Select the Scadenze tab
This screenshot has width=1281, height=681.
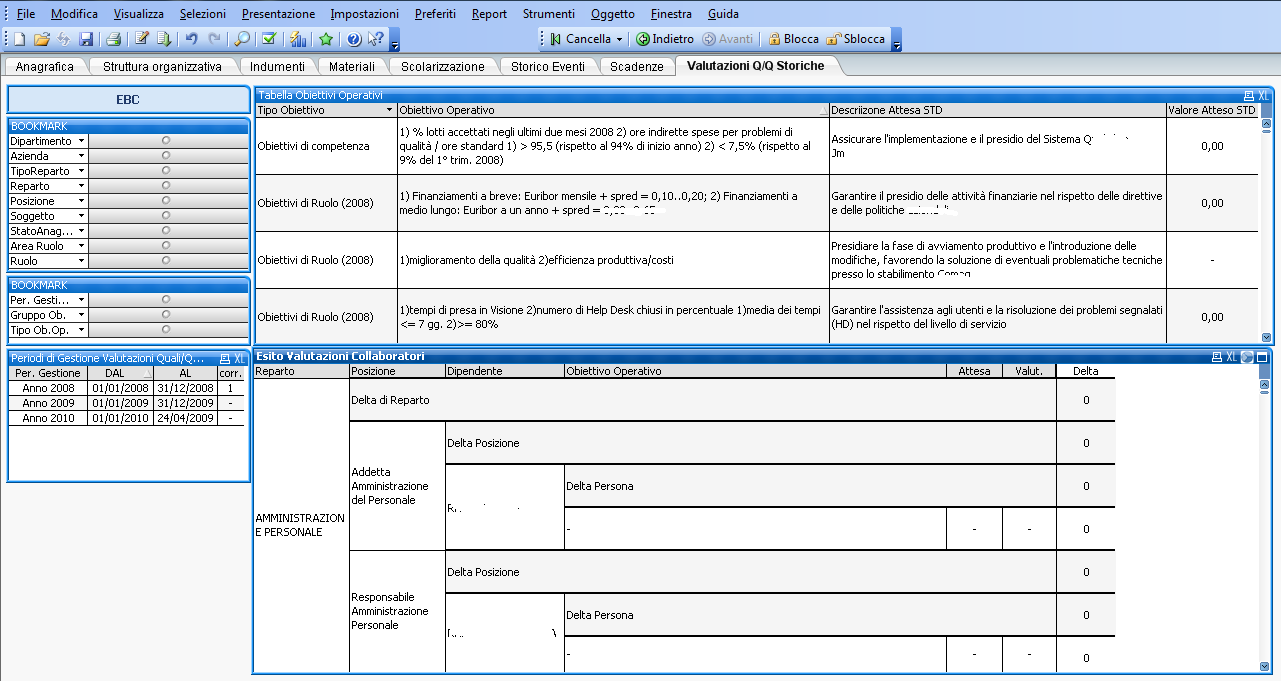[x=636, y=66]
